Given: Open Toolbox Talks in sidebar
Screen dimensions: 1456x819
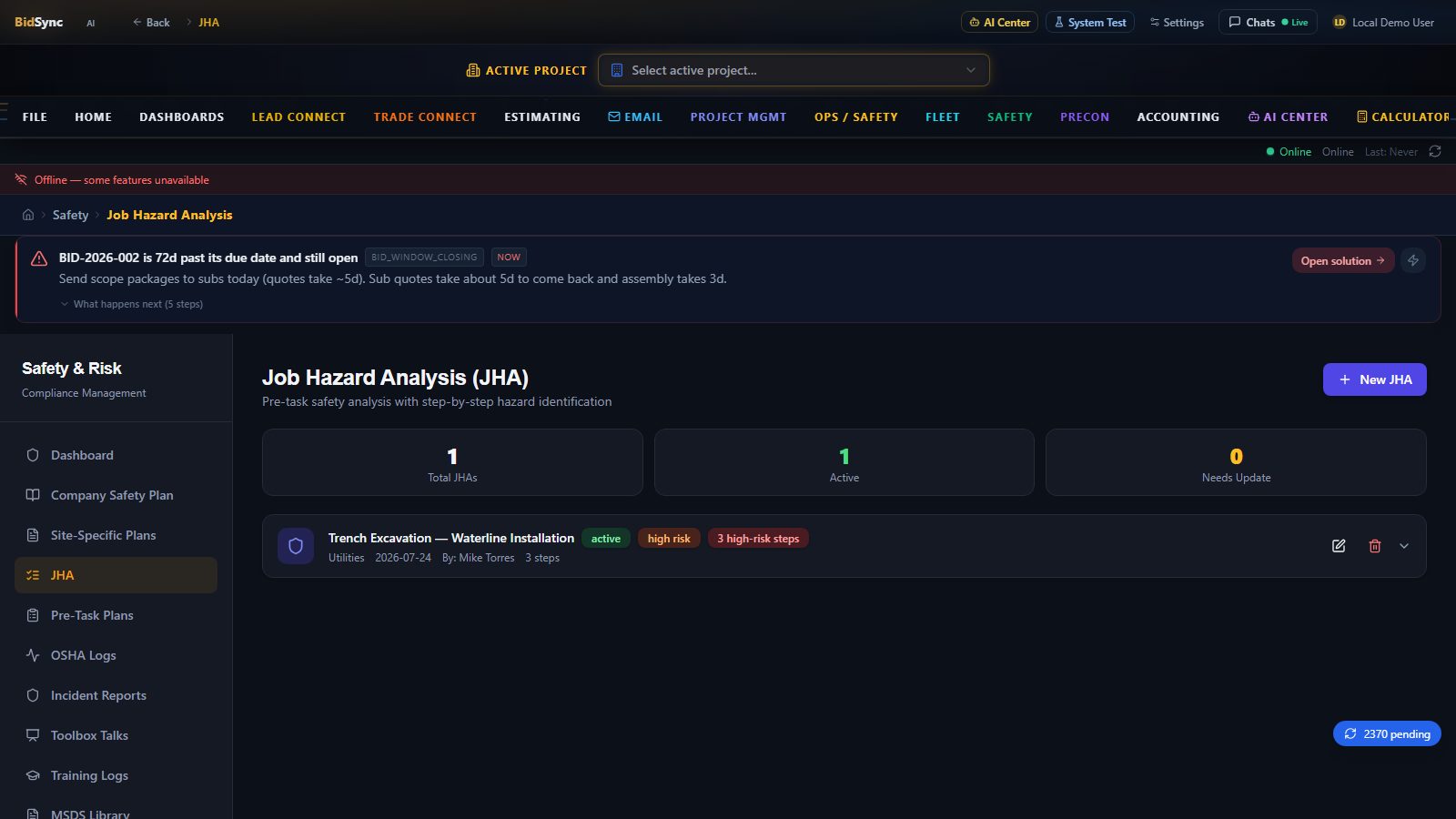Looking at the screenshot, I should 116,735.
